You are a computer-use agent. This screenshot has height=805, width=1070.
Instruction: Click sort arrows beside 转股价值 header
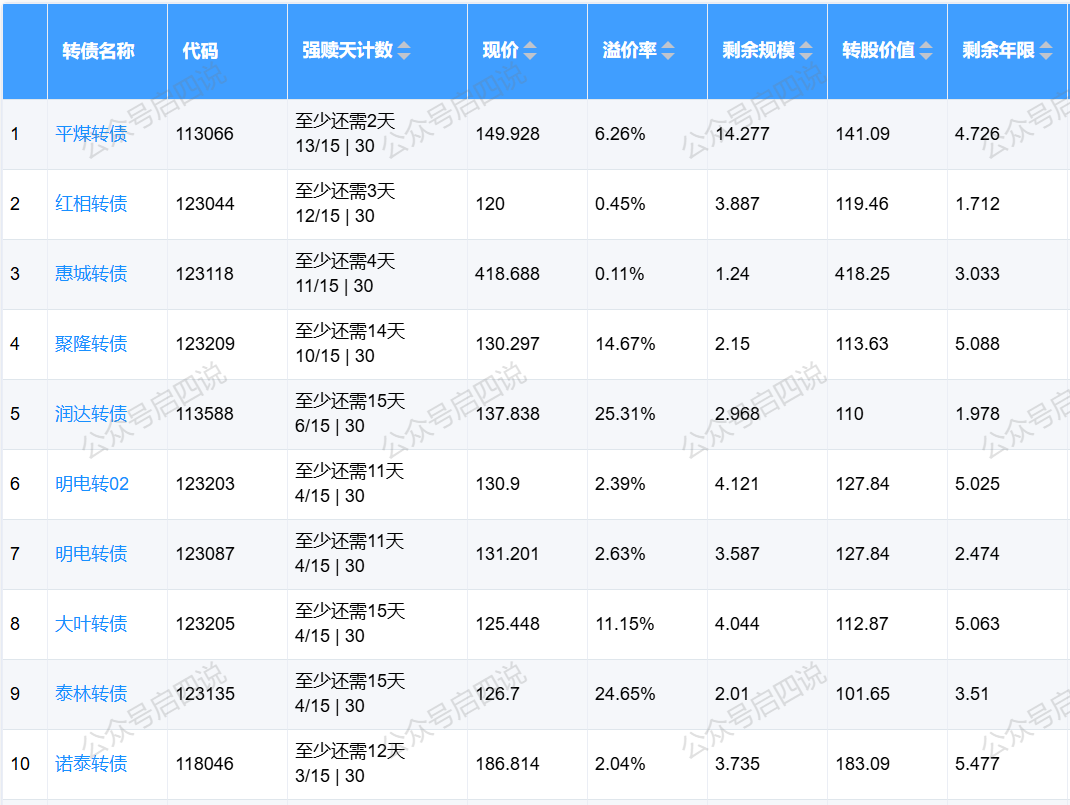coord(926,51)
